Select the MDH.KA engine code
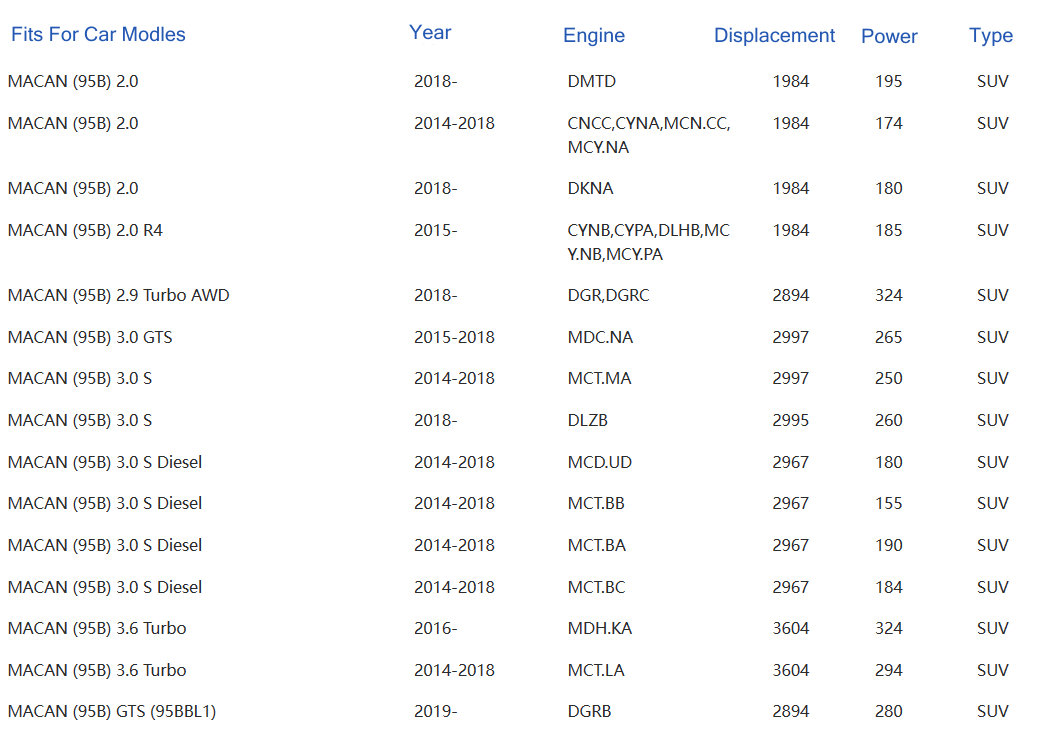Viewport: 1058px width, 745px height. point(599,628)
